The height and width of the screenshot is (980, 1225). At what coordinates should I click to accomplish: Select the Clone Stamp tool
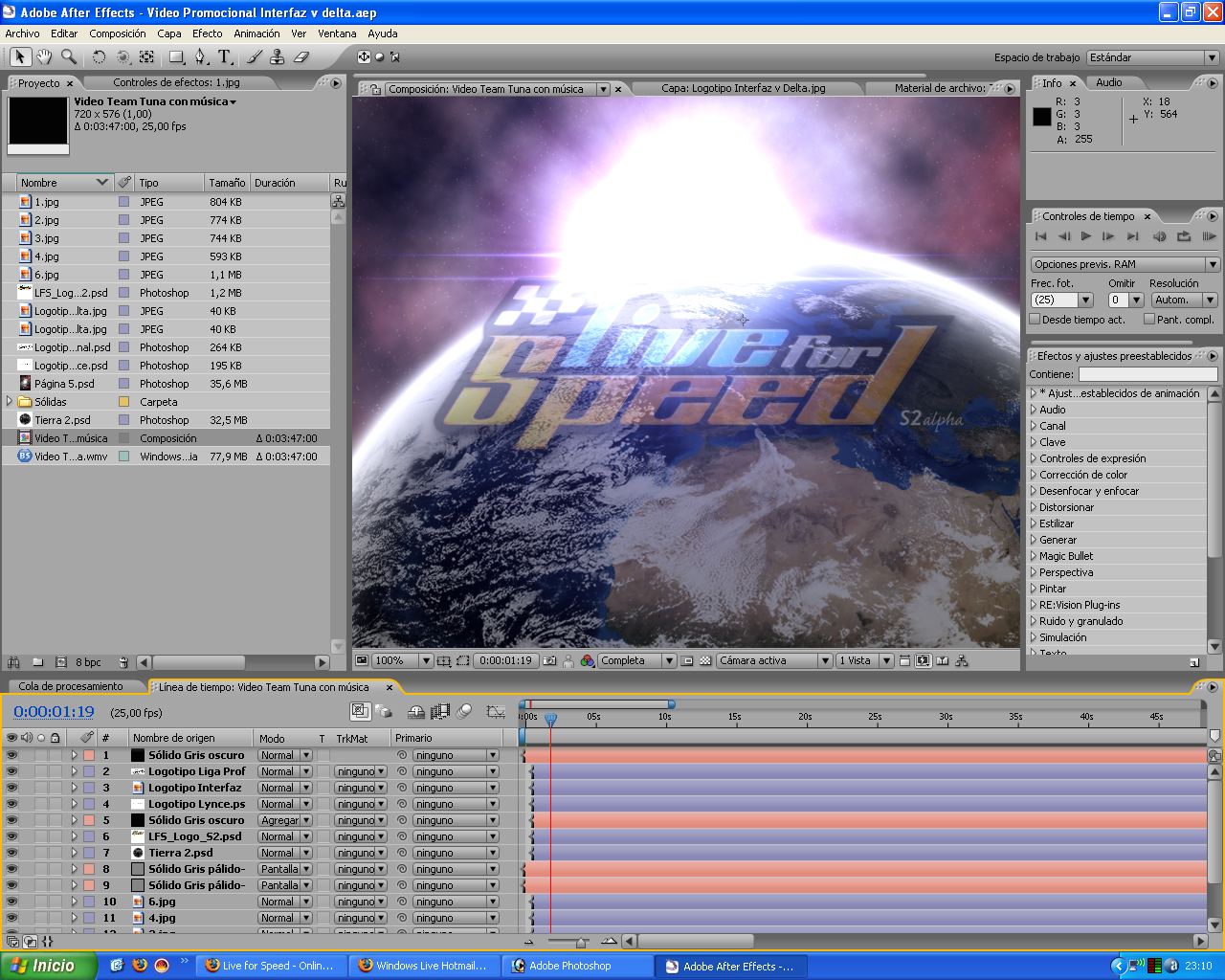(x=278, y=57)
